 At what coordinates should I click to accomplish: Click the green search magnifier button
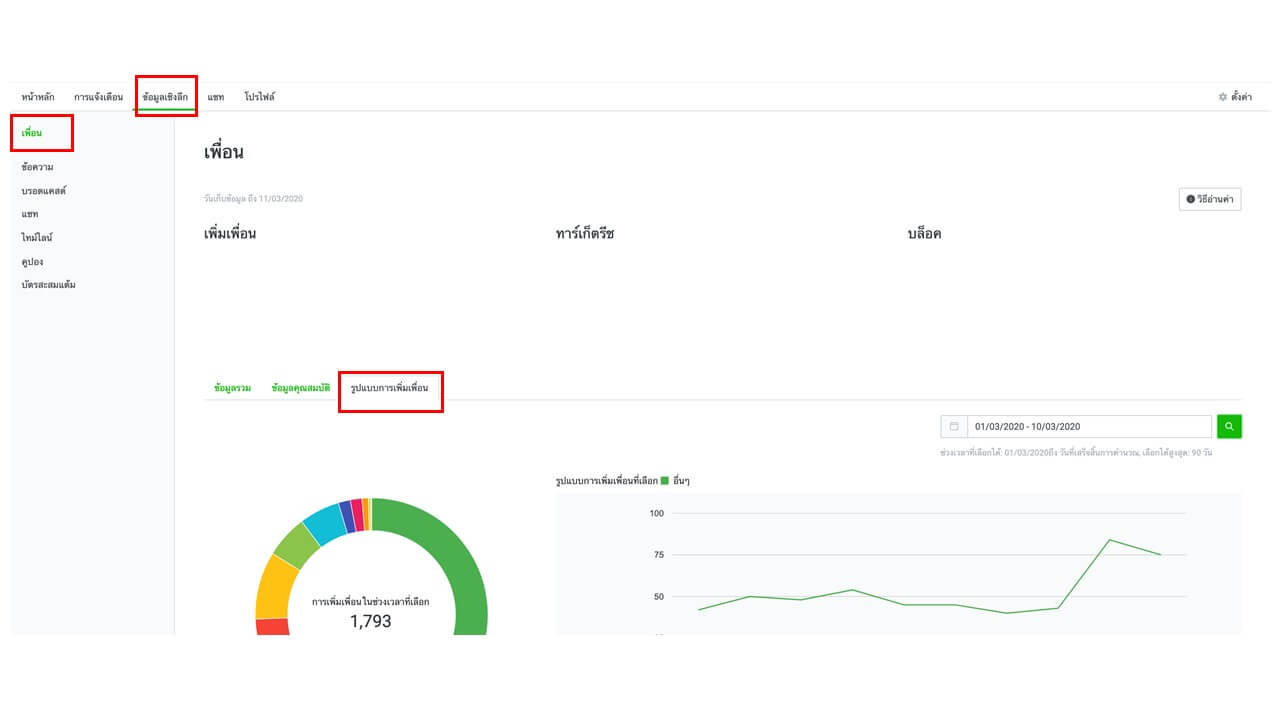tap(1229, 427)
